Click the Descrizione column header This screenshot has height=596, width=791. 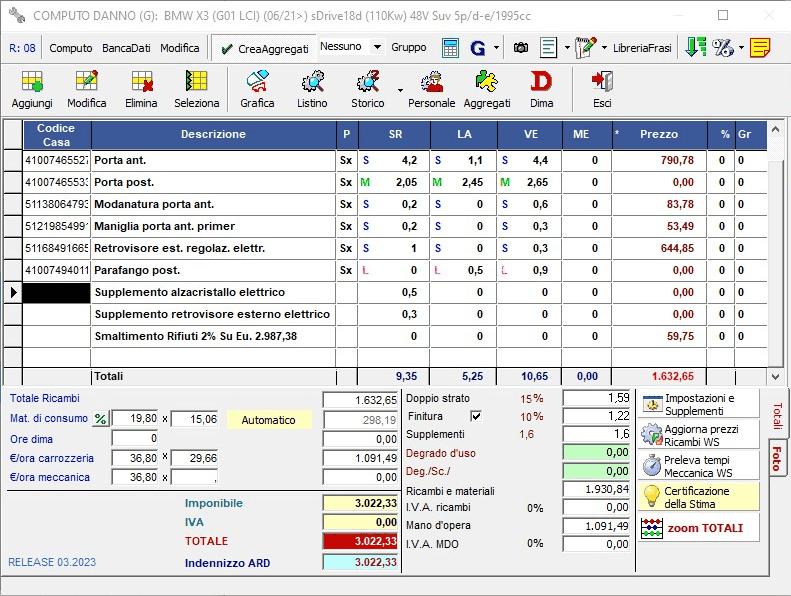(x=213, y=135)
